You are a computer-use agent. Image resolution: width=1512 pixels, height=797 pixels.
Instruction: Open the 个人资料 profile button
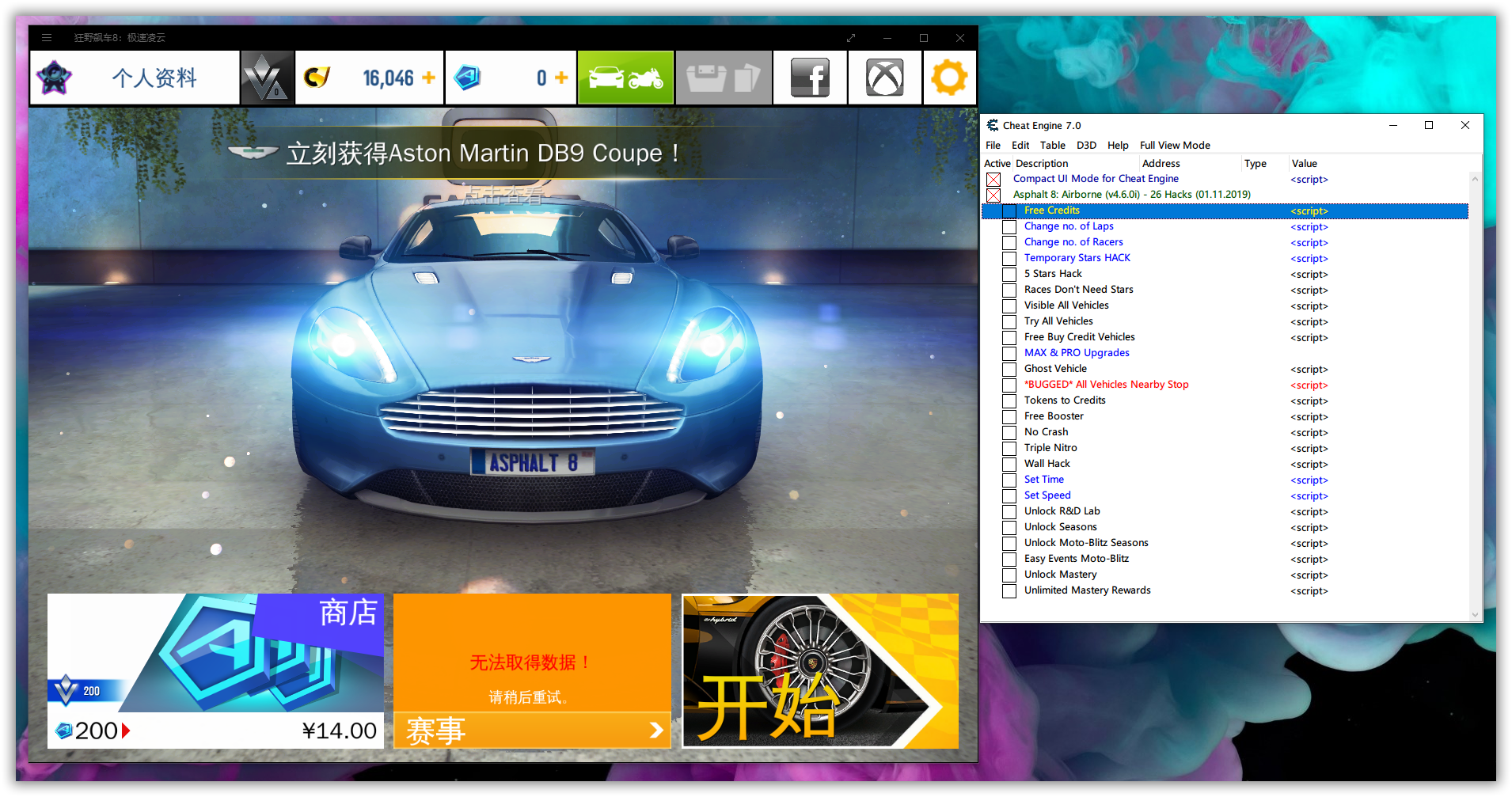click(135, 78)
